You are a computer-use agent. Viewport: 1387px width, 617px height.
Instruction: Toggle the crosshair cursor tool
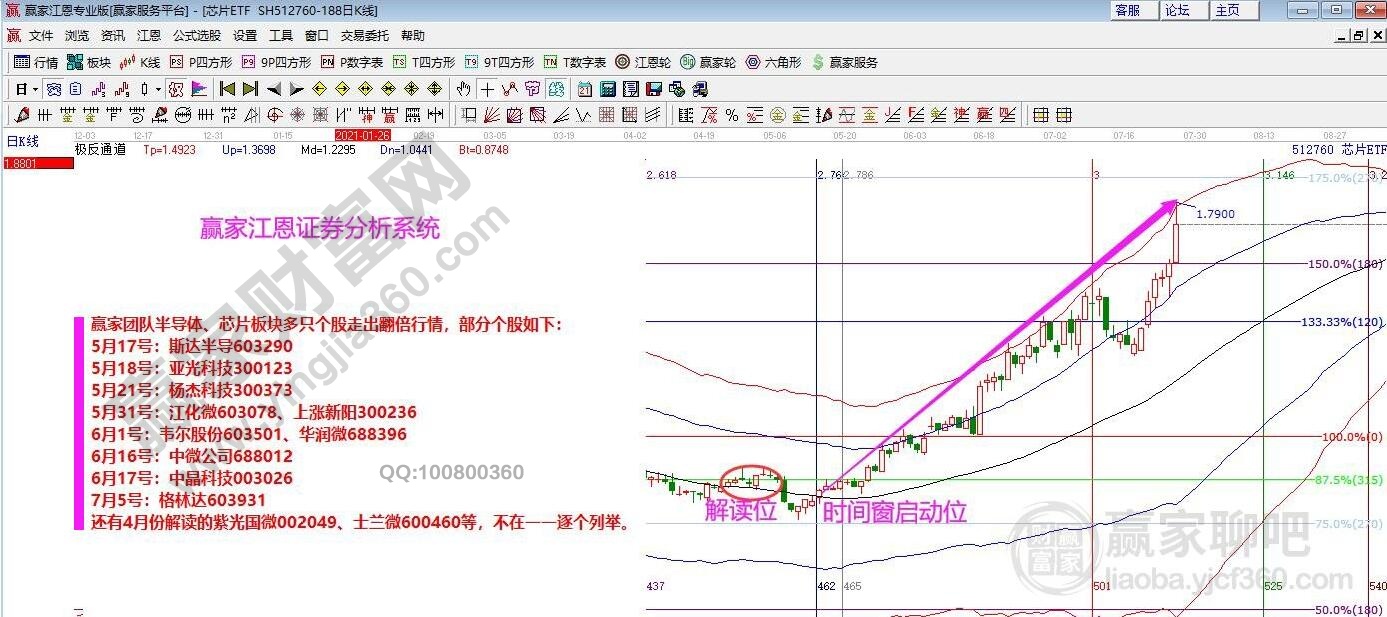(487, 89)
